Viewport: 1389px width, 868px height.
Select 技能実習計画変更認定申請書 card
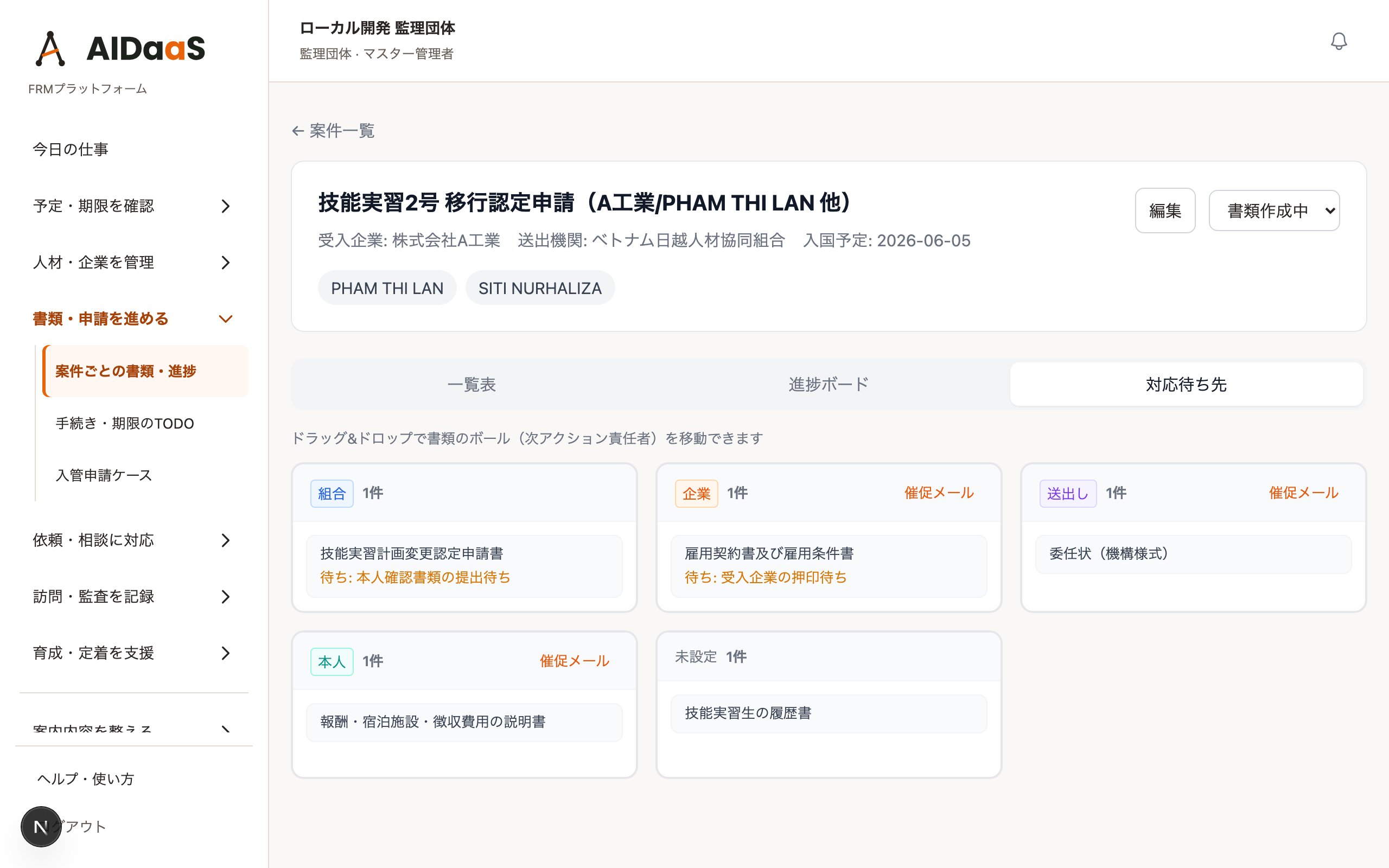pos(464,565)
